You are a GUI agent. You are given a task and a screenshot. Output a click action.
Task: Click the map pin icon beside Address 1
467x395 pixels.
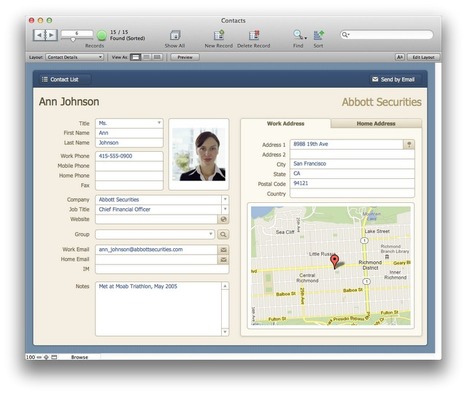coord(409,144)
